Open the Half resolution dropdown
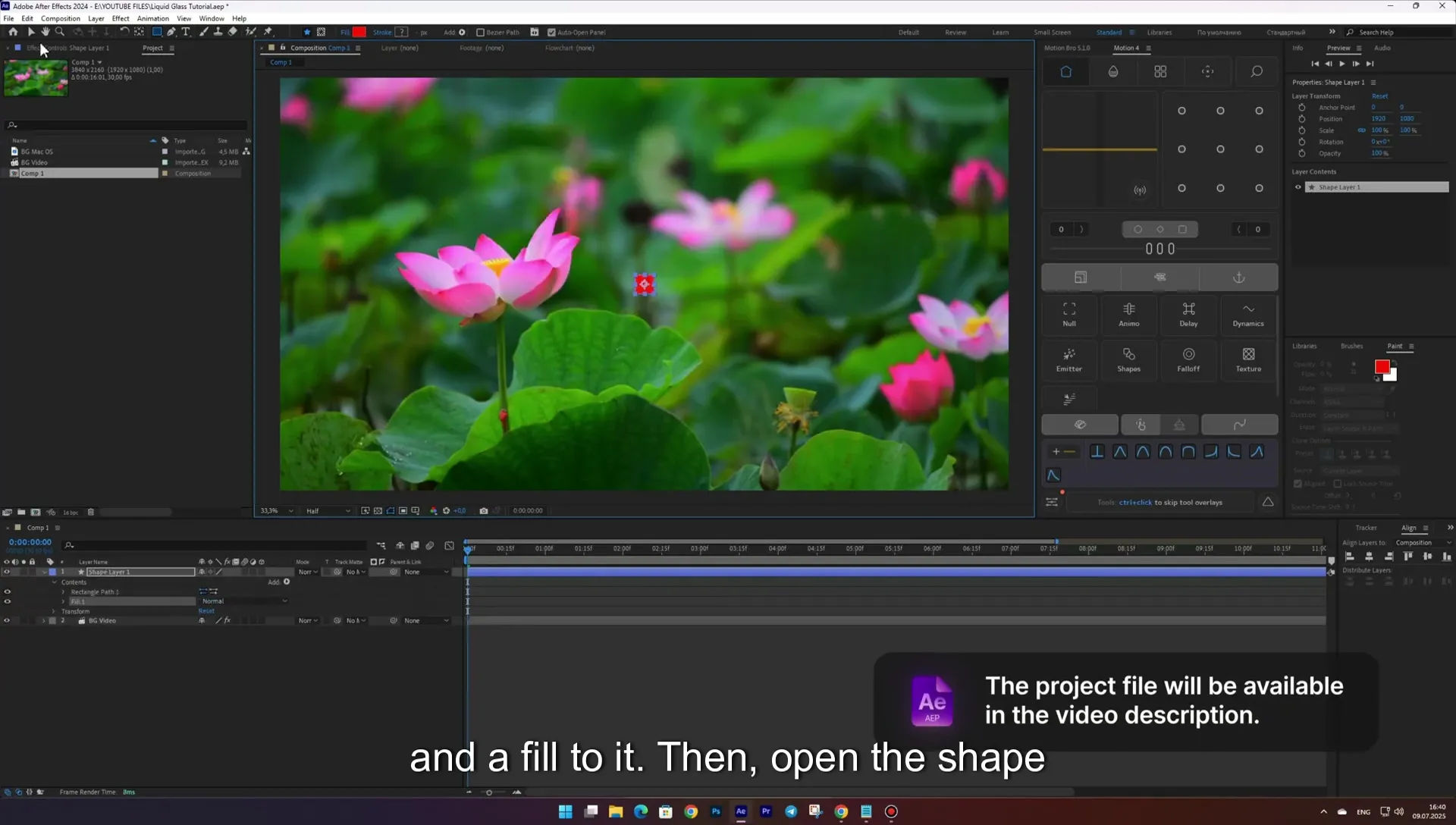1456x825 pixels. [x=328, y=511]
